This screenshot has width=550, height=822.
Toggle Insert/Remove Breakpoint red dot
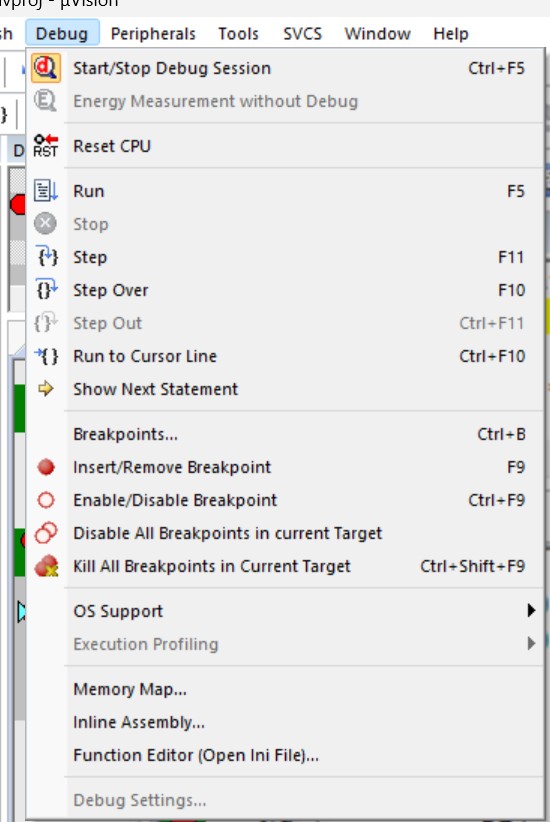46,467
